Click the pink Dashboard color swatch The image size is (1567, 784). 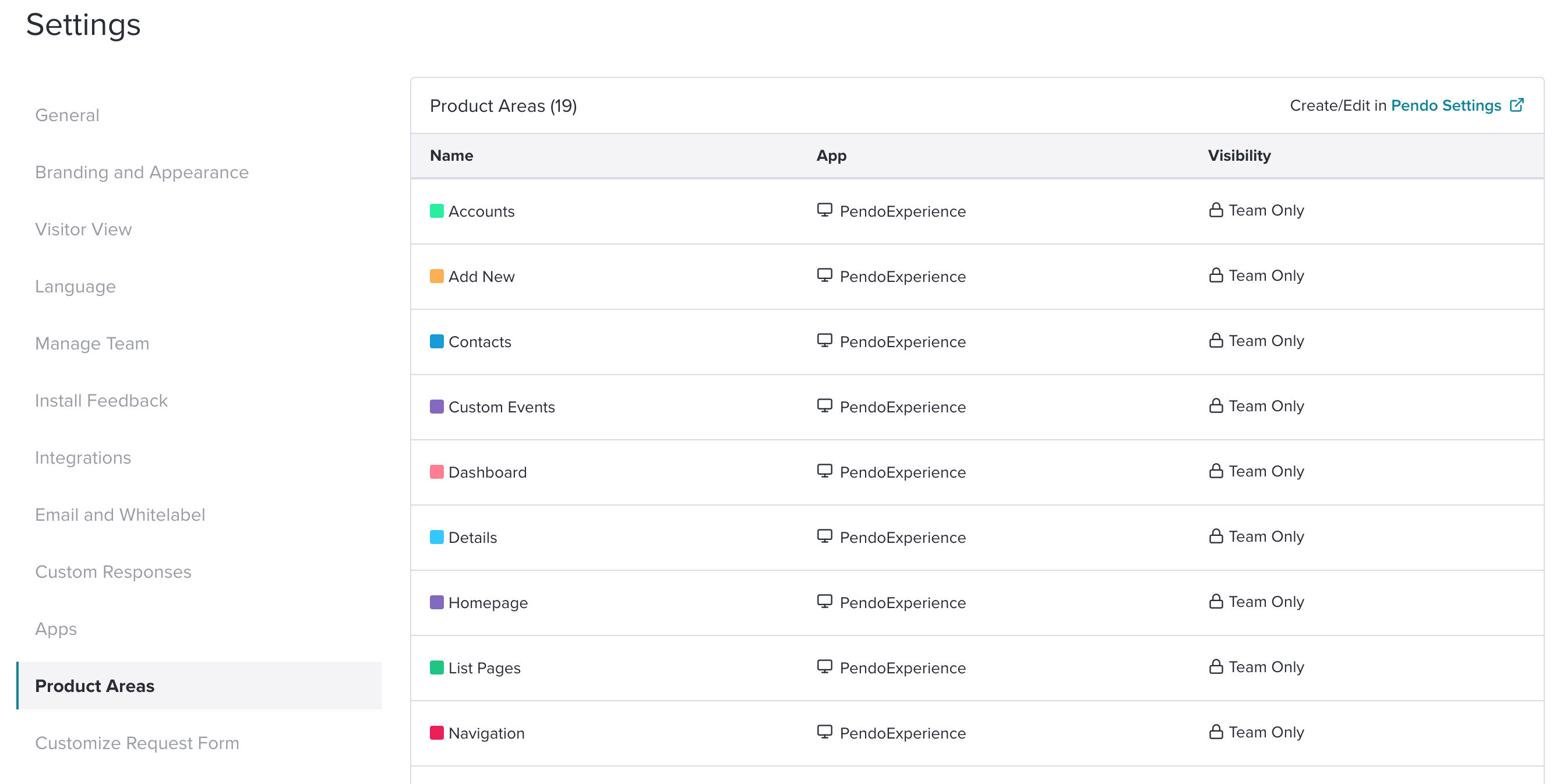[437, 472]
